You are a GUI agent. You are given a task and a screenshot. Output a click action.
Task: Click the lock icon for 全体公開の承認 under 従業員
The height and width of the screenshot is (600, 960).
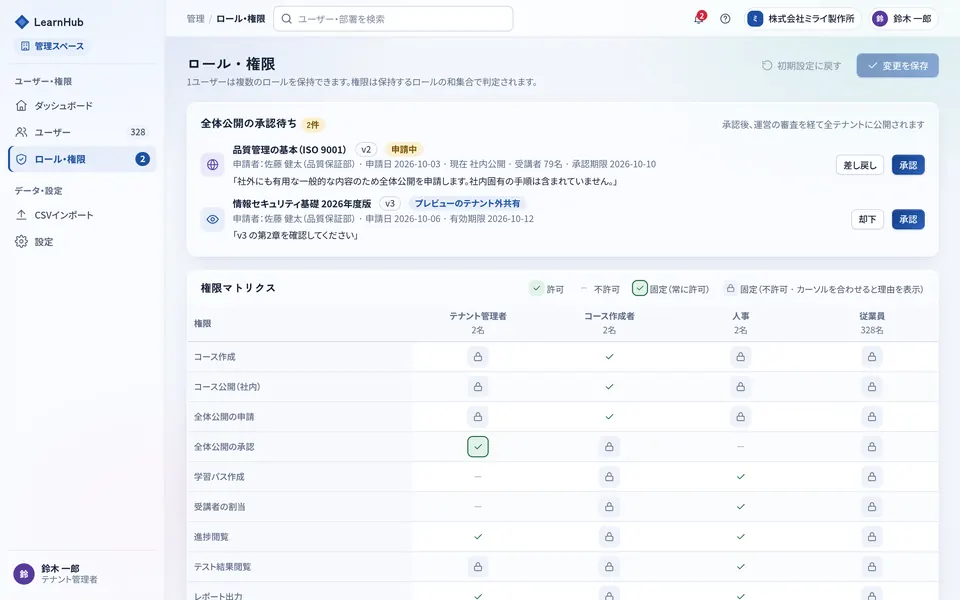pos(872,447)
